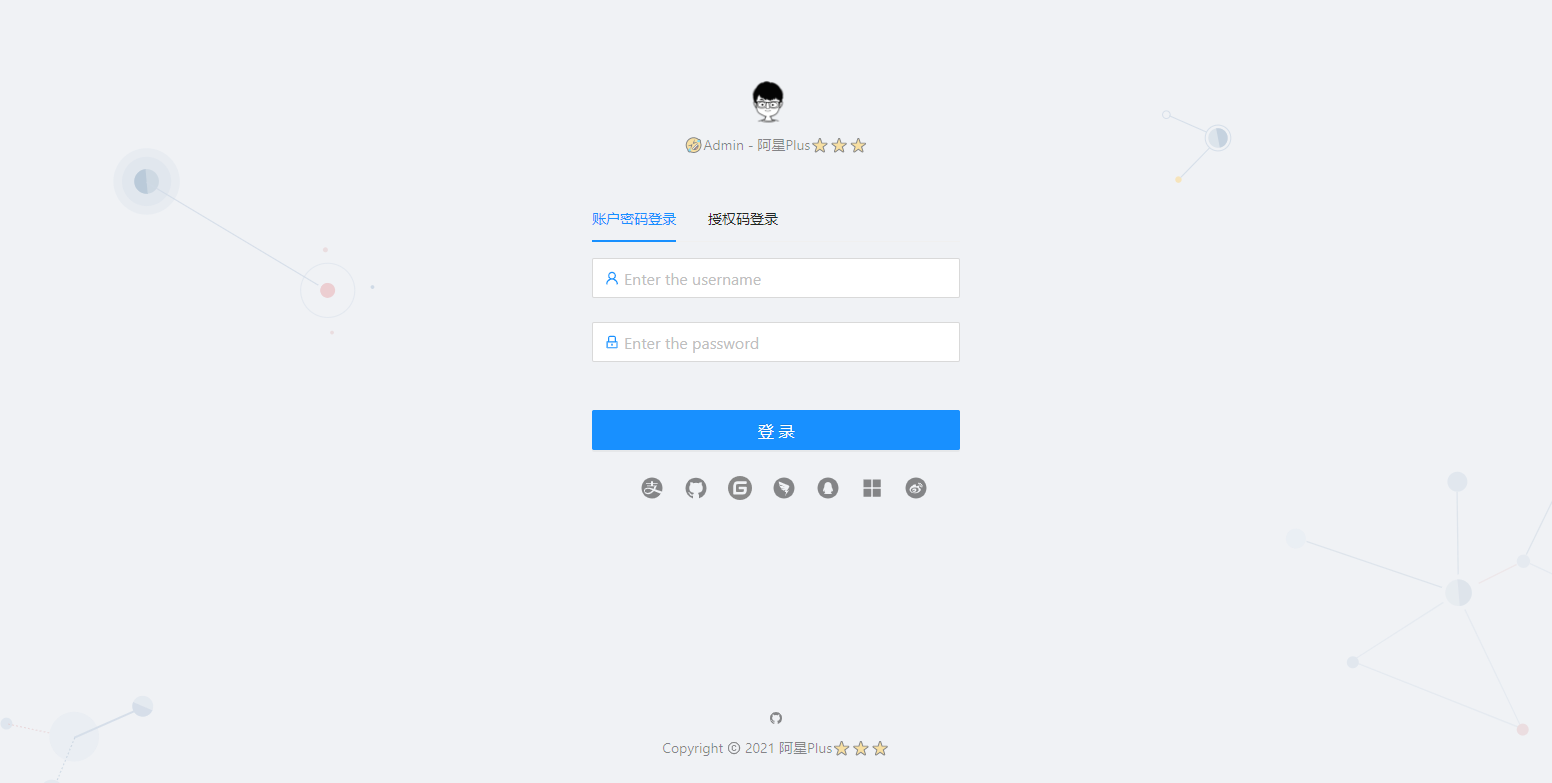Log in with the Weibo icon

916,488
